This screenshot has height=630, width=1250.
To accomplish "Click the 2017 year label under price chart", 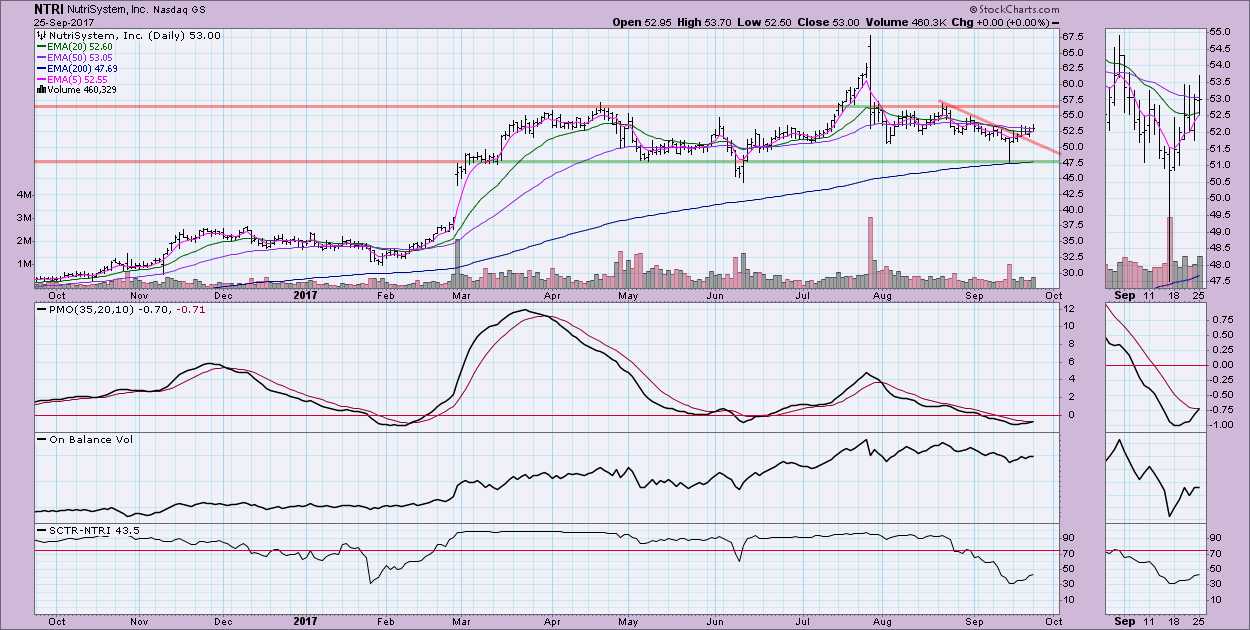I will [x=305, y=296].
